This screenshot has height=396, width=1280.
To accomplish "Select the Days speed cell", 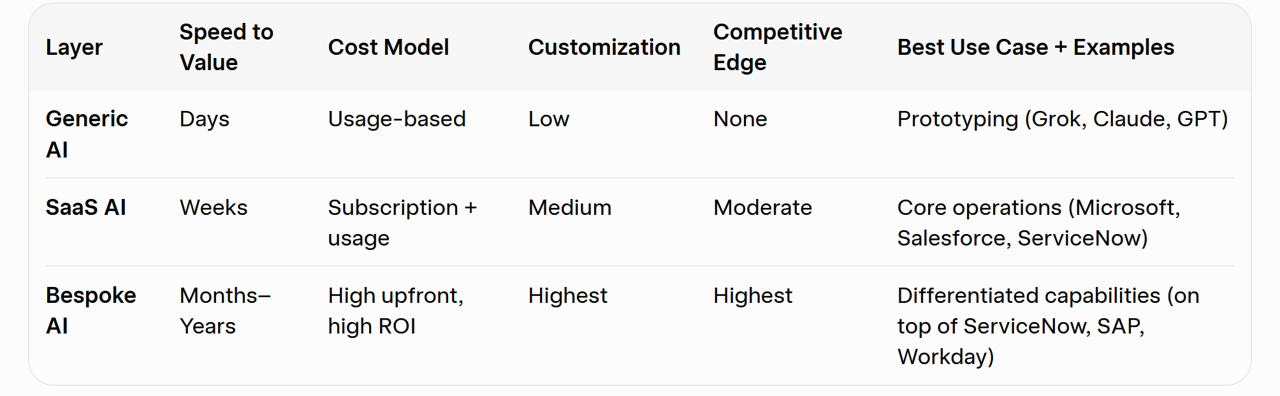I will click(x=204, y=119).
